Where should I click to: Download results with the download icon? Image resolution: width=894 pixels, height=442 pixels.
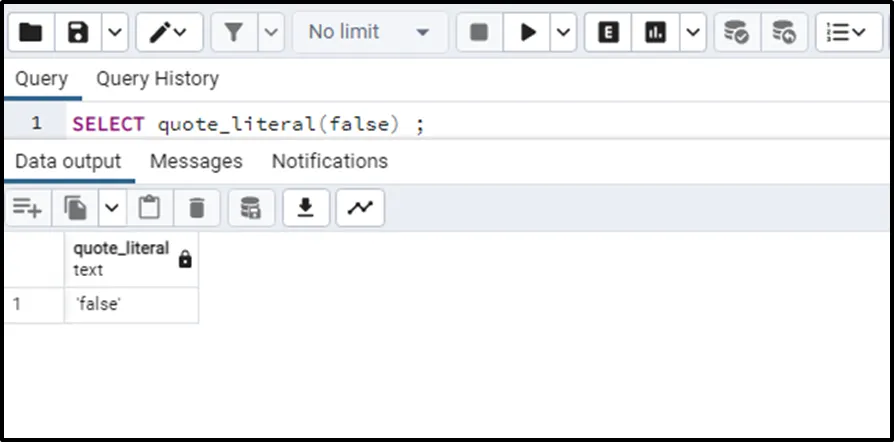pos(306,208)
